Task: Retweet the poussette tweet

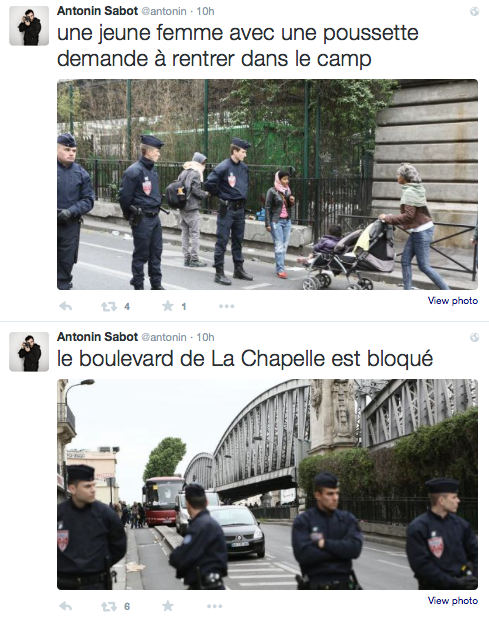Action: point(109,306)
